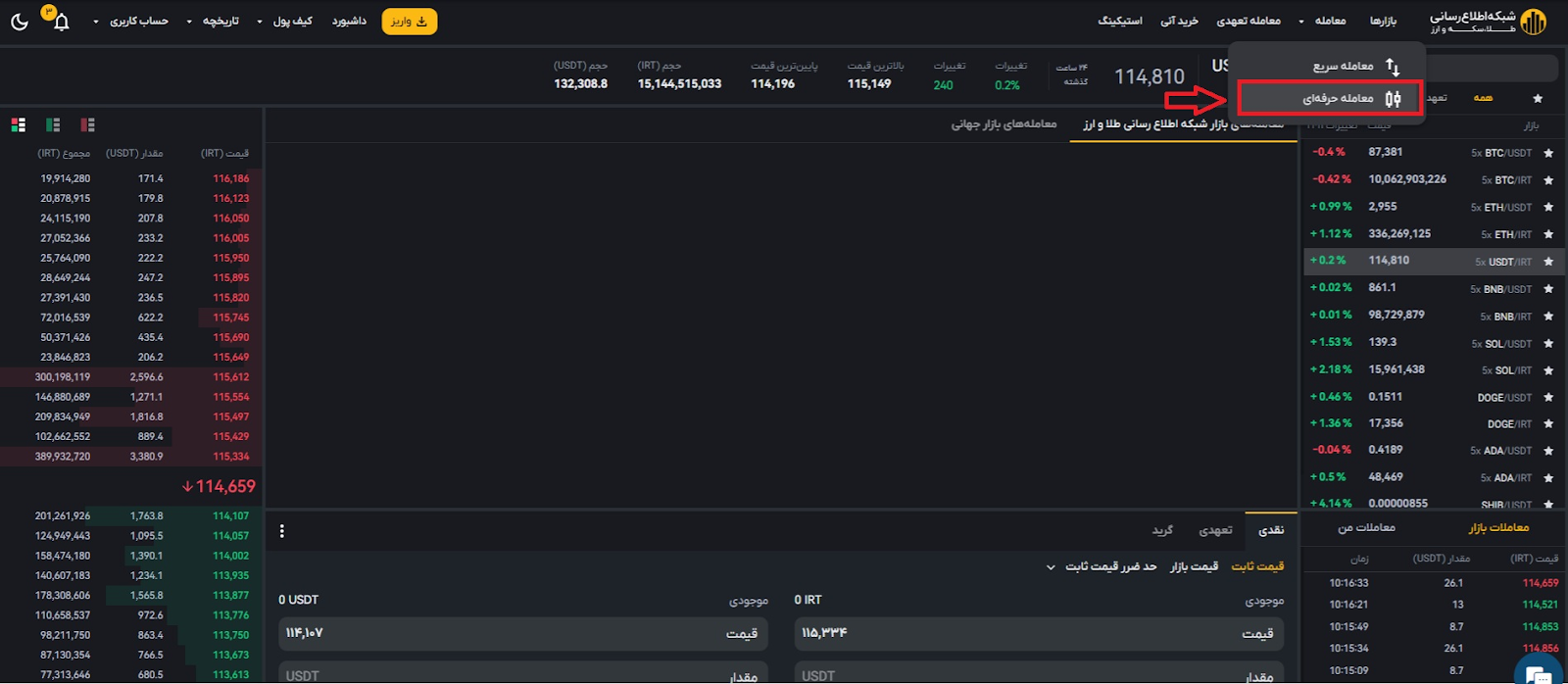Toggle favorite star for BTC/USDT pair
Screen dimensions: 1568x684
tap(1548, 153)
